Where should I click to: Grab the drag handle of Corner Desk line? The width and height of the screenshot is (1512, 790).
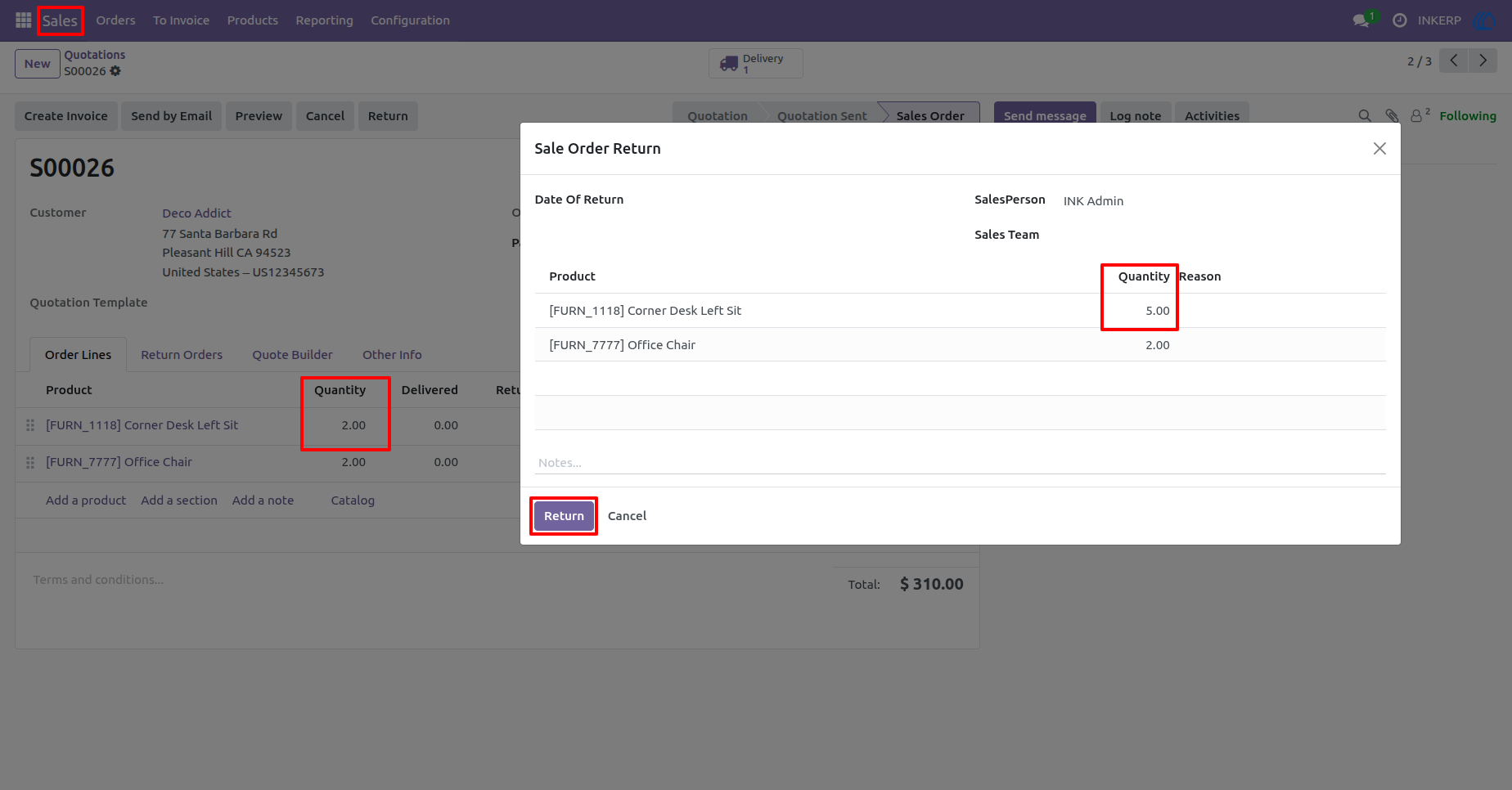[x=30, y=425]
